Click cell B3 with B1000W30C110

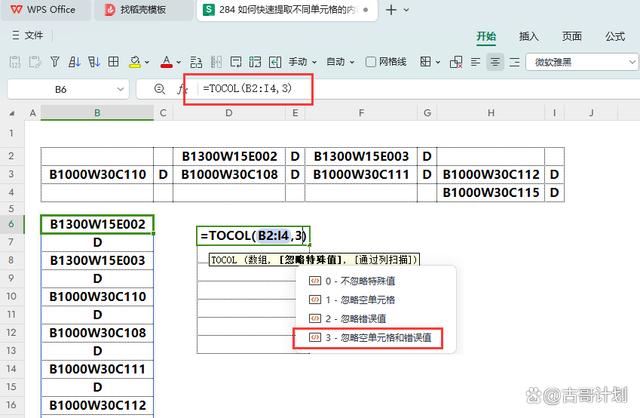click(x=97, y=174)
